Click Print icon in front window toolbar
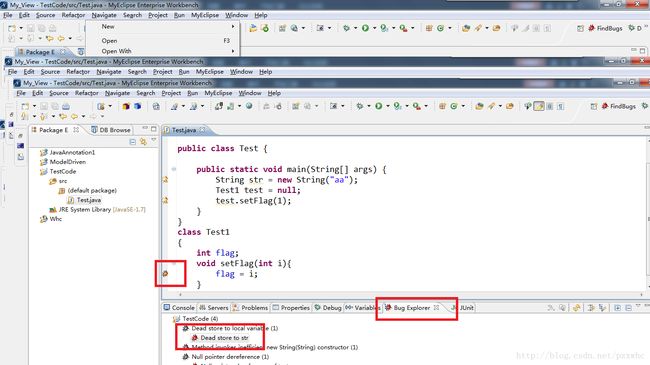The height and width of the screenshot is (365, 650). click(x=66, y=106)
